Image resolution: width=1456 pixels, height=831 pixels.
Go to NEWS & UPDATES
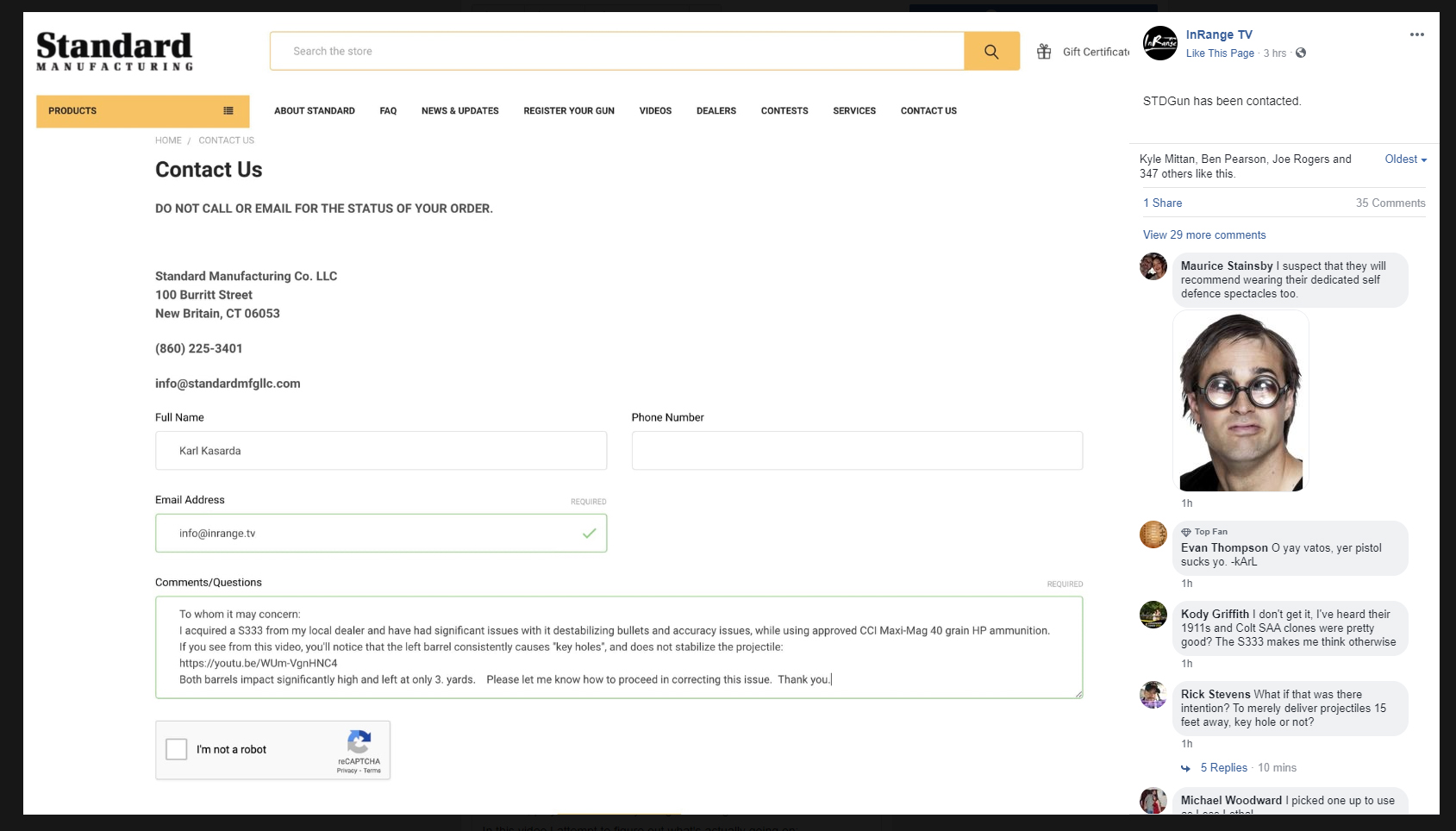point(460,111)
